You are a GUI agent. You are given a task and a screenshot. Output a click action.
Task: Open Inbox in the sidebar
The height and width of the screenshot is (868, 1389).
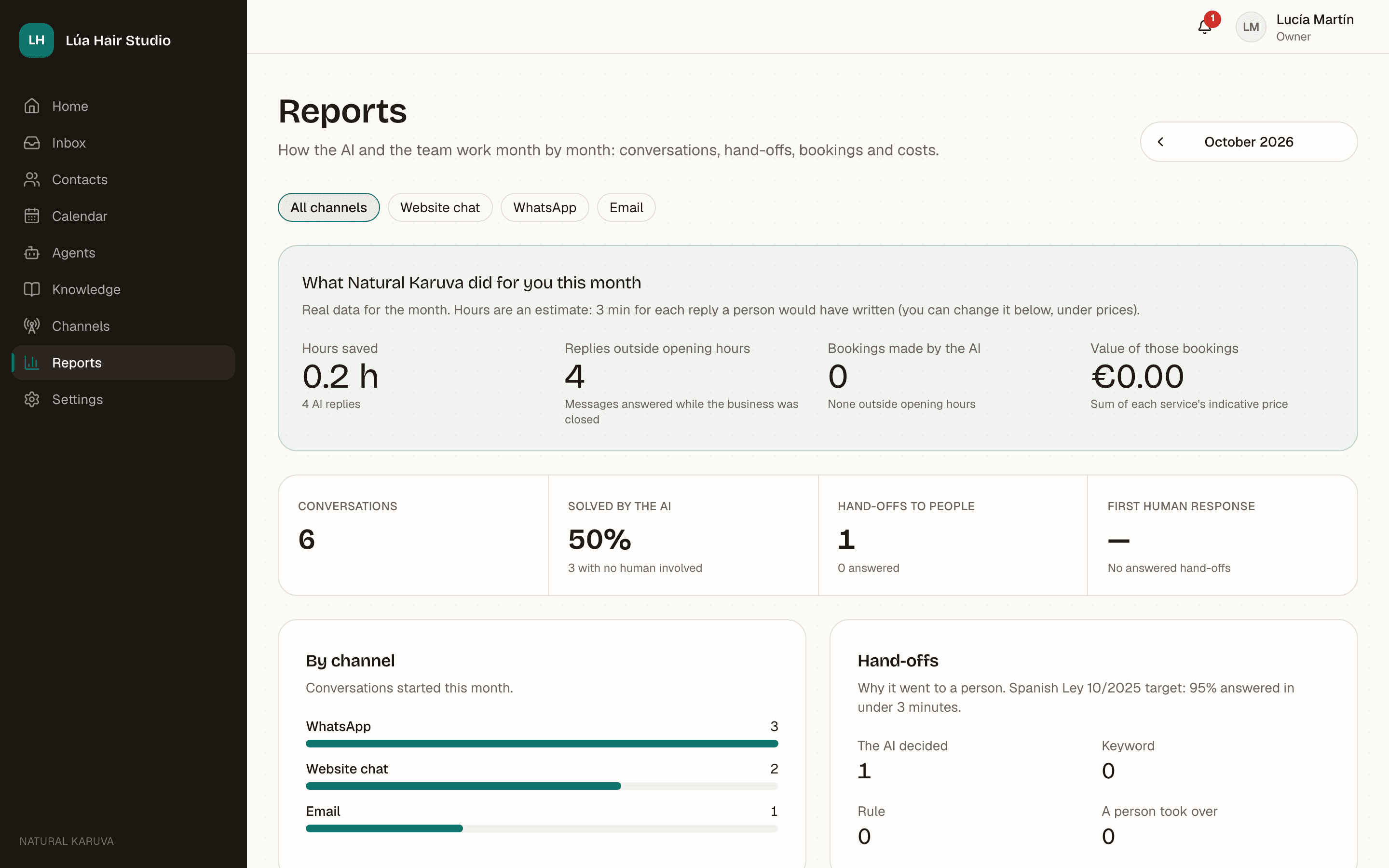point(123,143)
